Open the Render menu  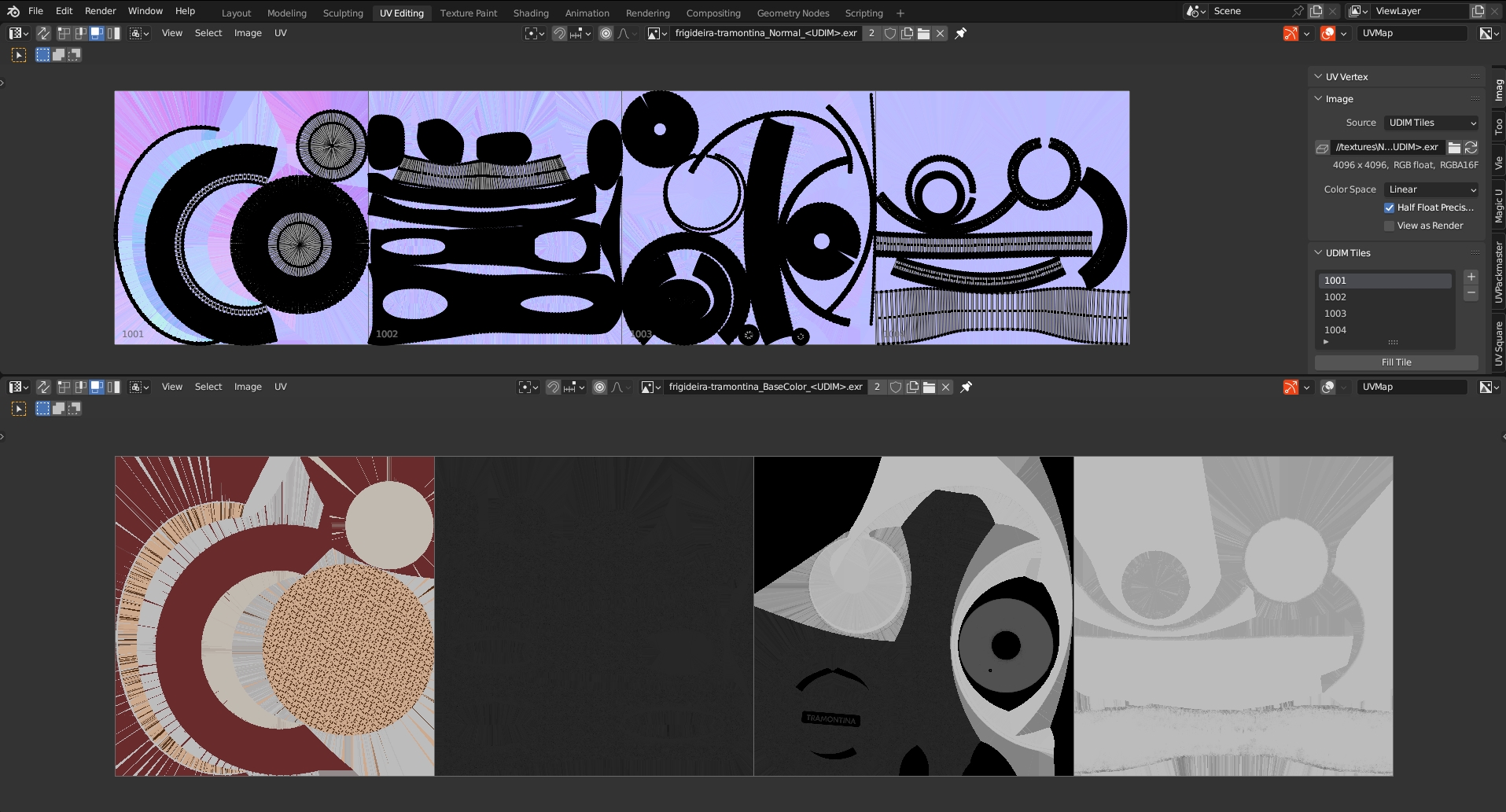(x=100, y=11)
